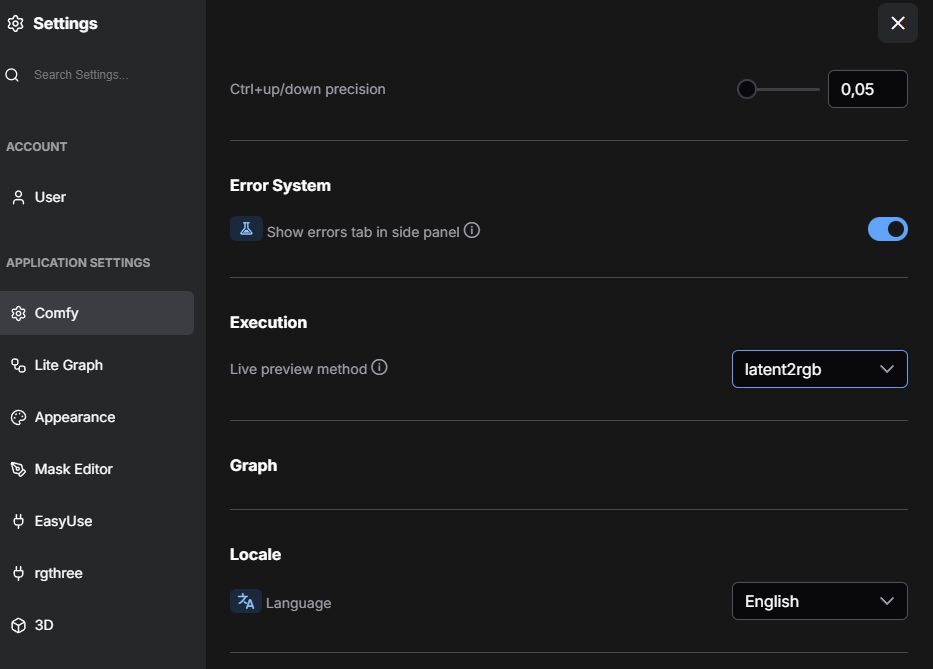Screen dimensions: 933x669
Task: Toggle Show errors tab in side panel
Action: [887, 229]
